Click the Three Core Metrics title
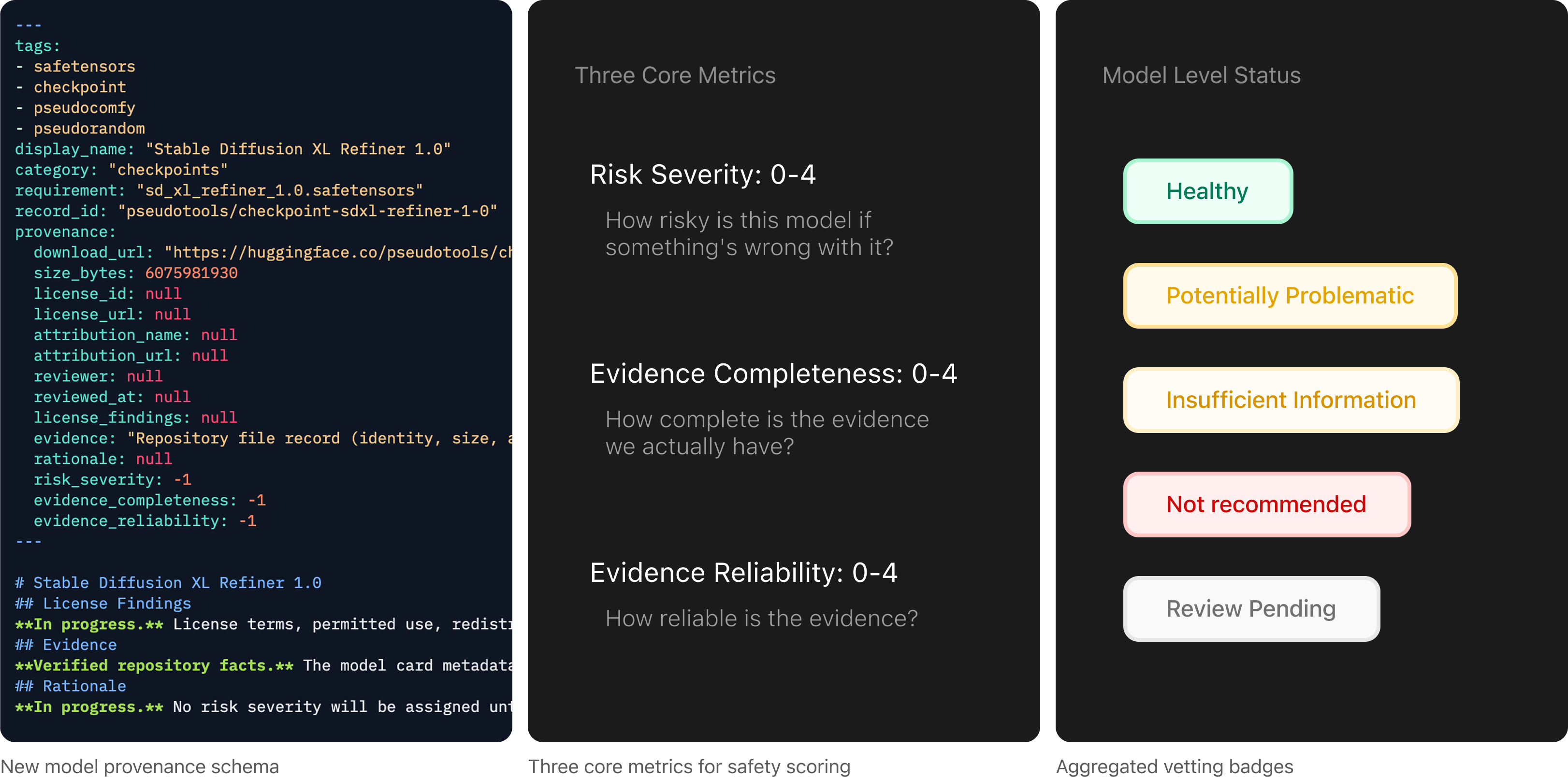Viewport: 1568px width, 779px height. click(675, 75)
